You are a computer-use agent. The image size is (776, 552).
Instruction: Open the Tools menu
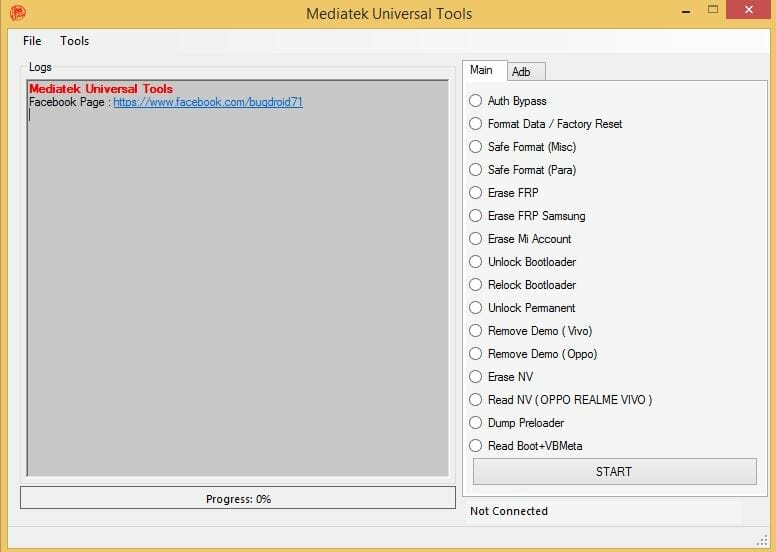74,41
